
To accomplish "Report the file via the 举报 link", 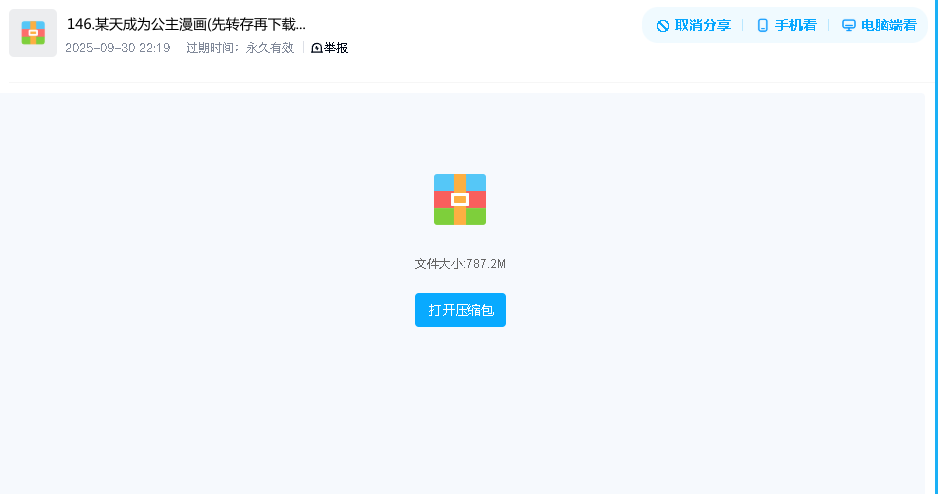I will click(336, 48).
